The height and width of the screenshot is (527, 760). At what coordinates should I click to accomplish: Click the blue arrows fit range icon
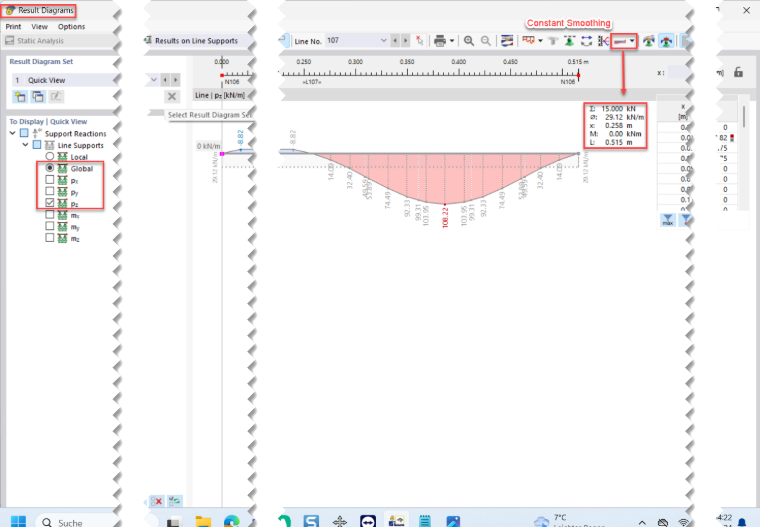586,41
